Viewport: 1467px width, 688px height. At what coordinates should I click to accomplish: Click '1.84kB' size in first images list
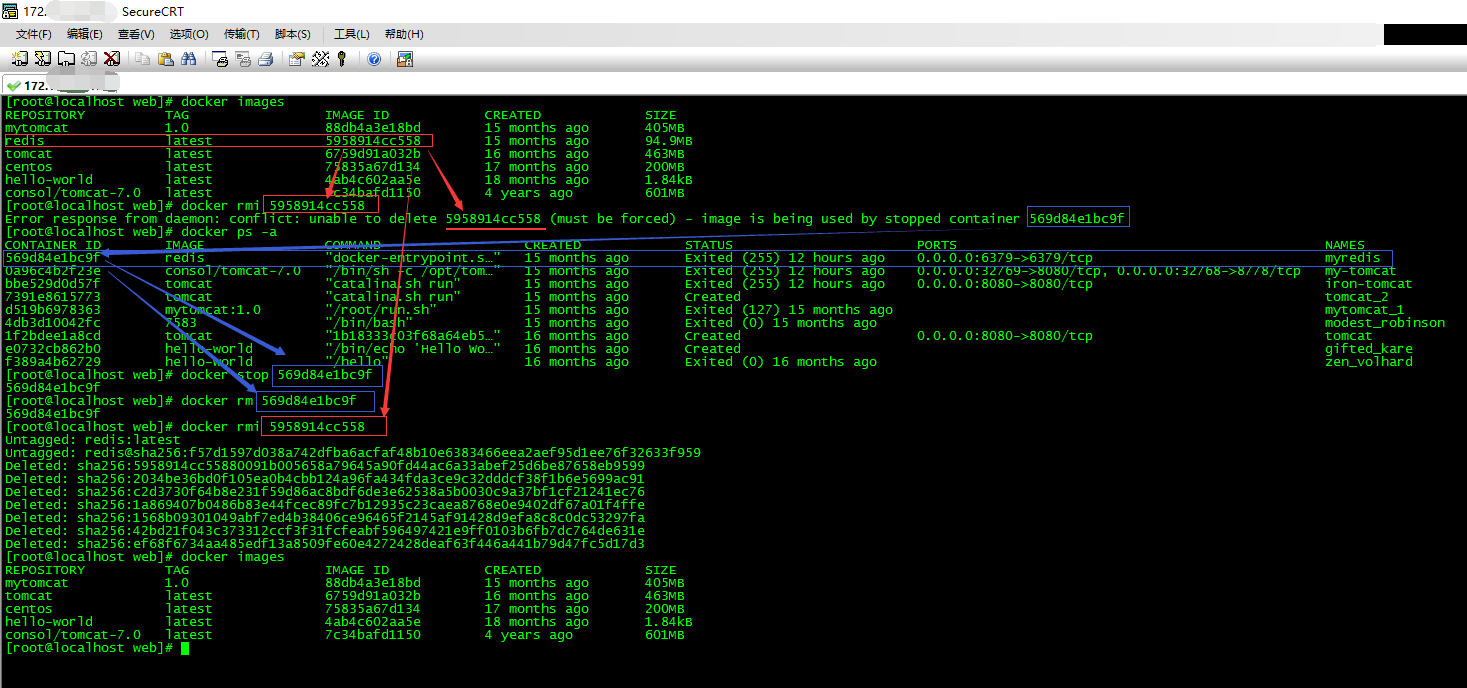point(669,180)
